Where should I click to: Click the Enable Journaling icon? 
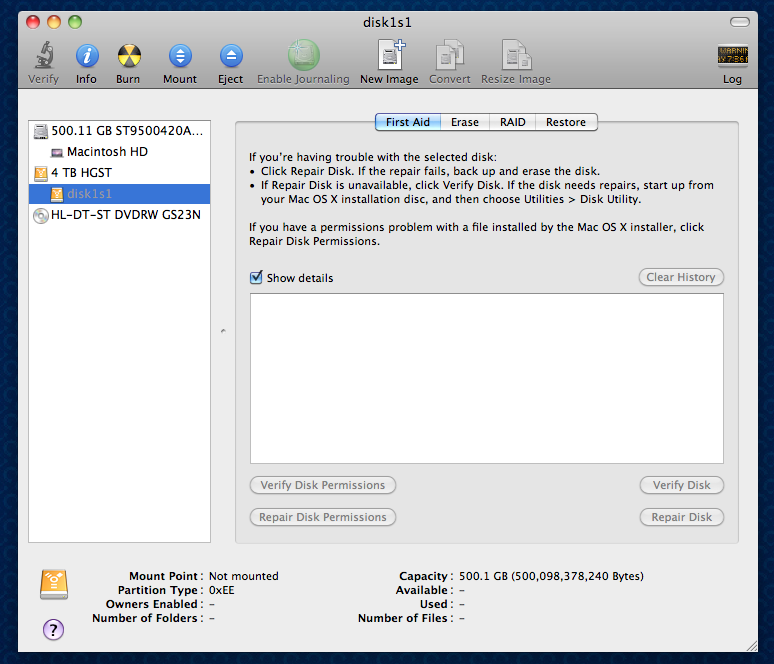click(x=304, y=55)
